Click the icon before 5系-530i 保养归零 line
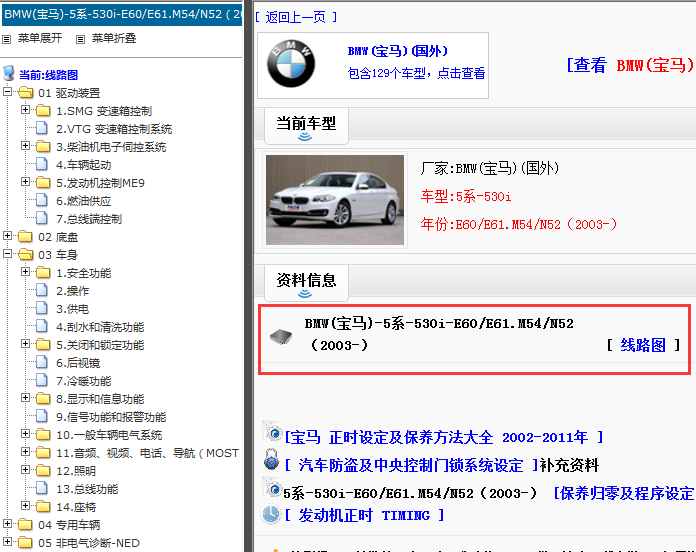Viewport: 696px width, 552px height. click(x=272, y=488)
